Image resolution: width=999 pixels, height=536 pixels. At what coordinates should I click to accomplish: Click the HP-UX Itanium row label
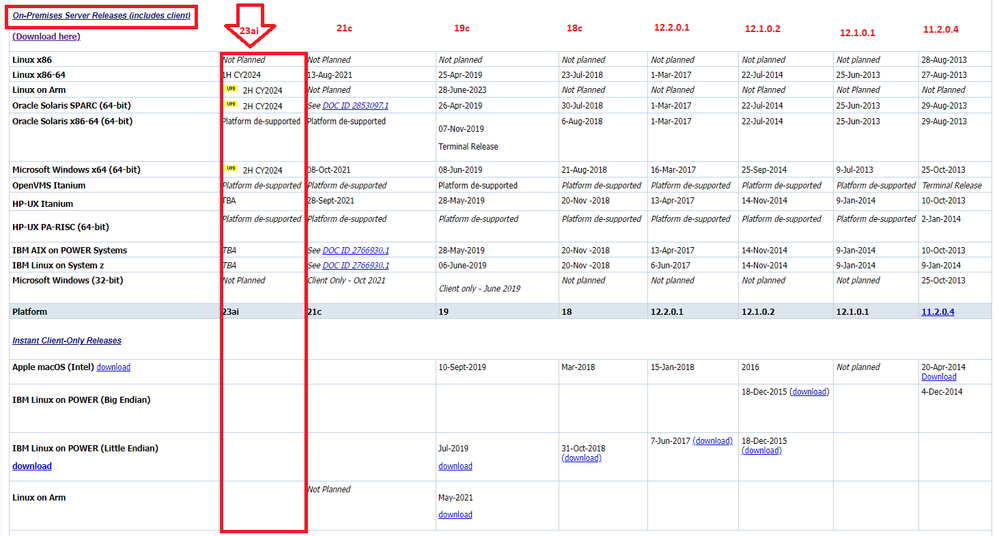coord(43,204)
